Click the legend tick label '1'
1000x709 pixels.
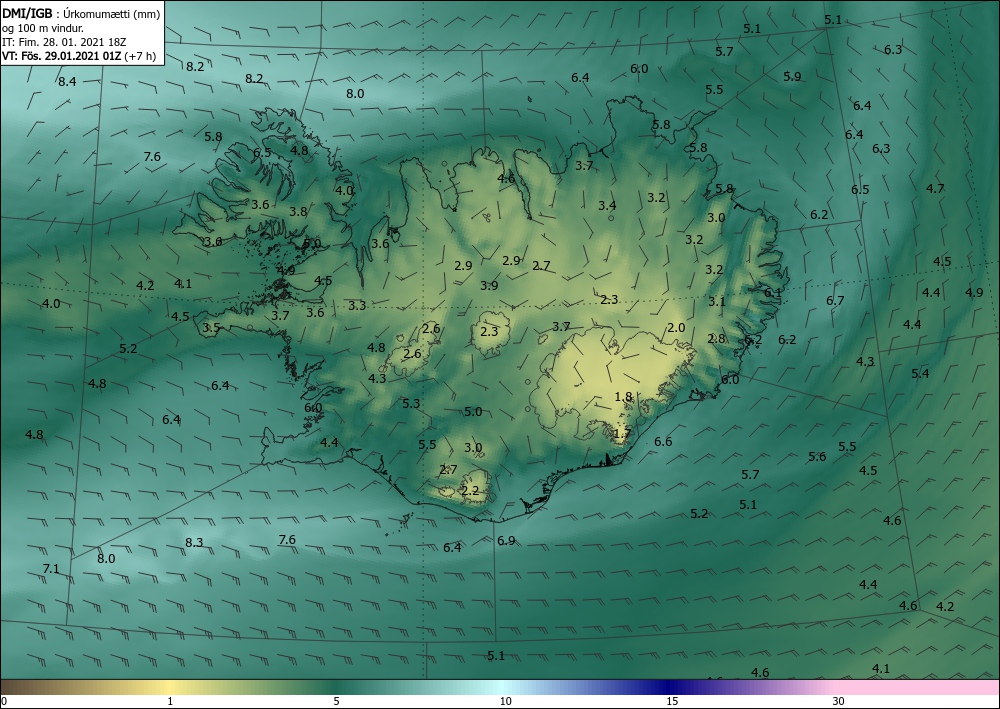170,701
